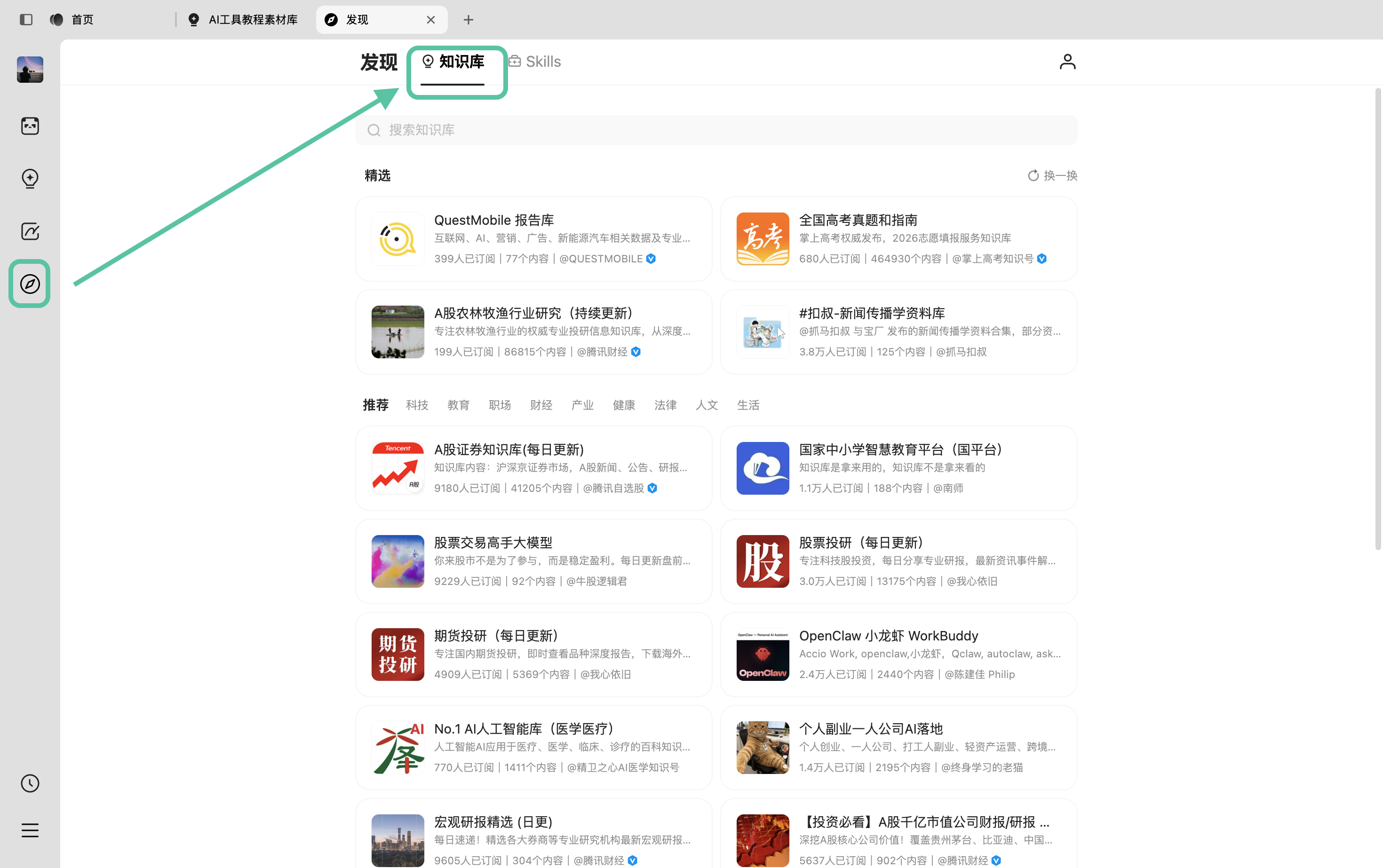Screen dimensions: 1383x868
Task: Open 个人副业一人公司AI落地 title
Action: pyautogui.click(x=871, y=729)
